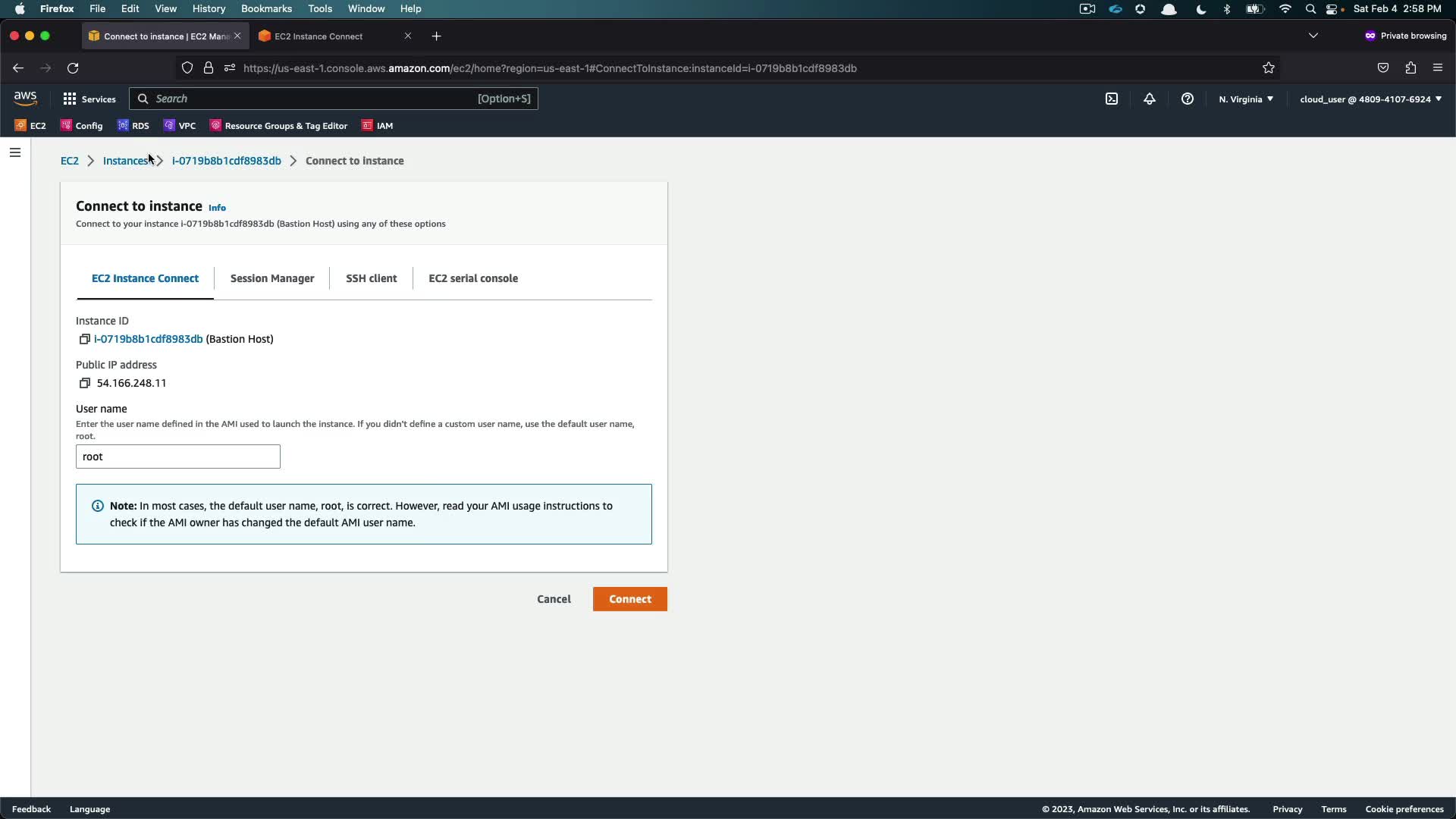Click the AWS logo home icon

tap(25, 99)
